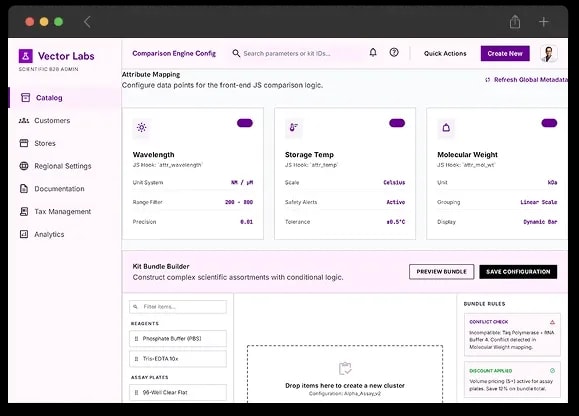The height and width of the screenshot is (416, 579).
Task: Click Refresh Global Metadata link
Action: 526,80
